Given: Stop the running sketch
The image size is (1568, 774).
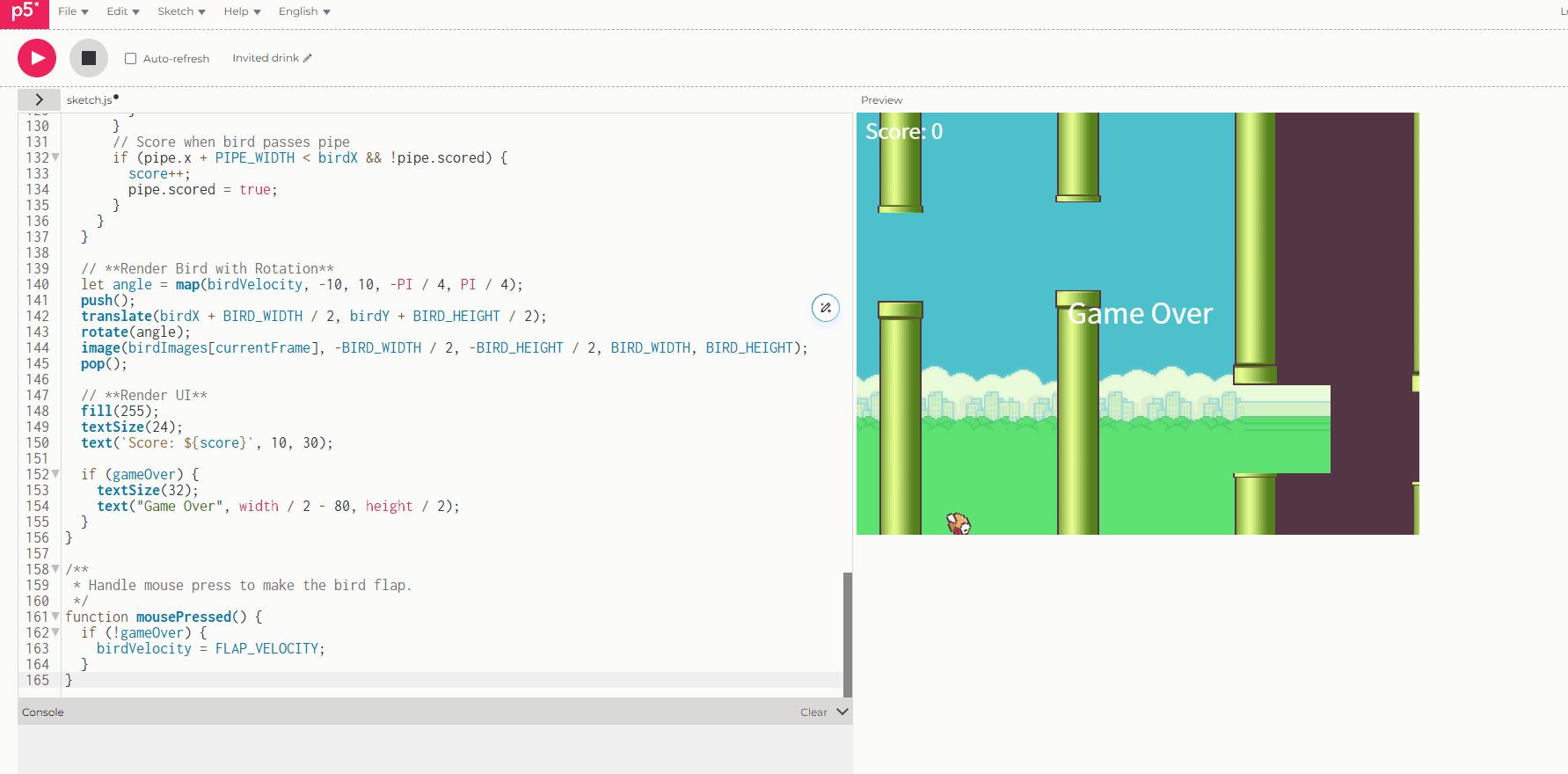Looking at the screenshot, I should [89, 58].
